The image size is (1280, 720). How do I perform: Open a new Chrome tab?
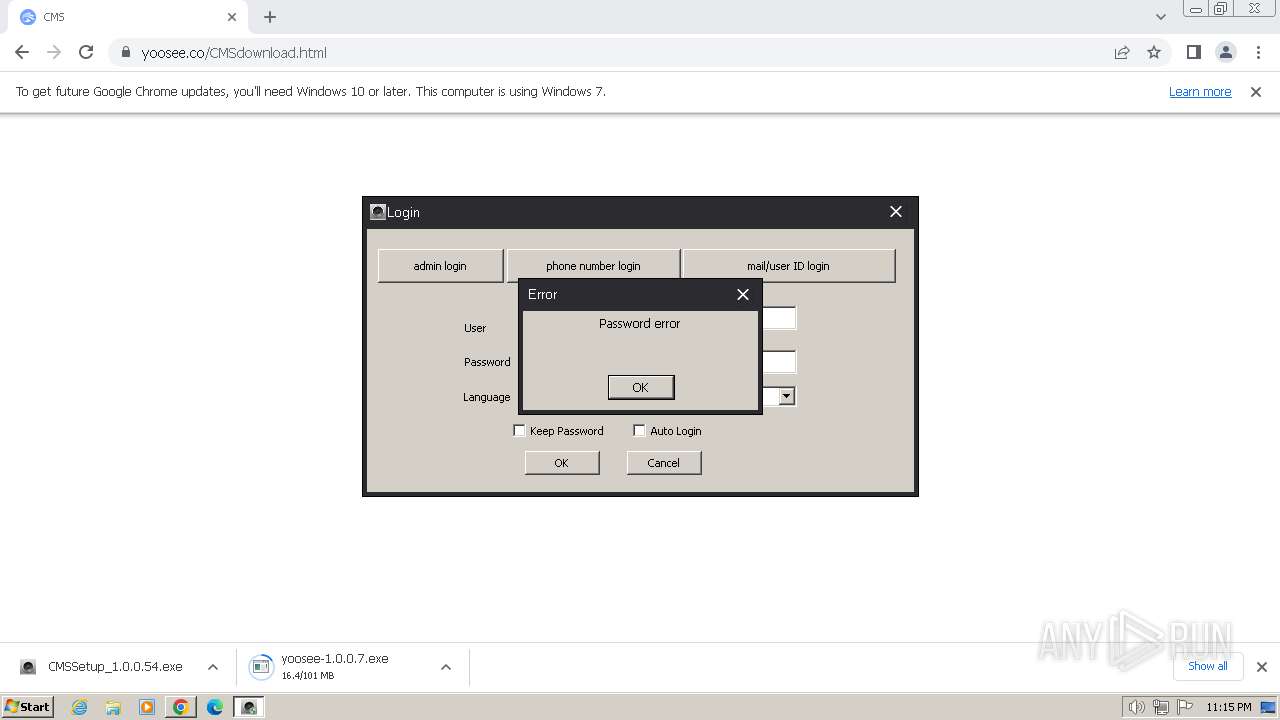tap(270, 17)
